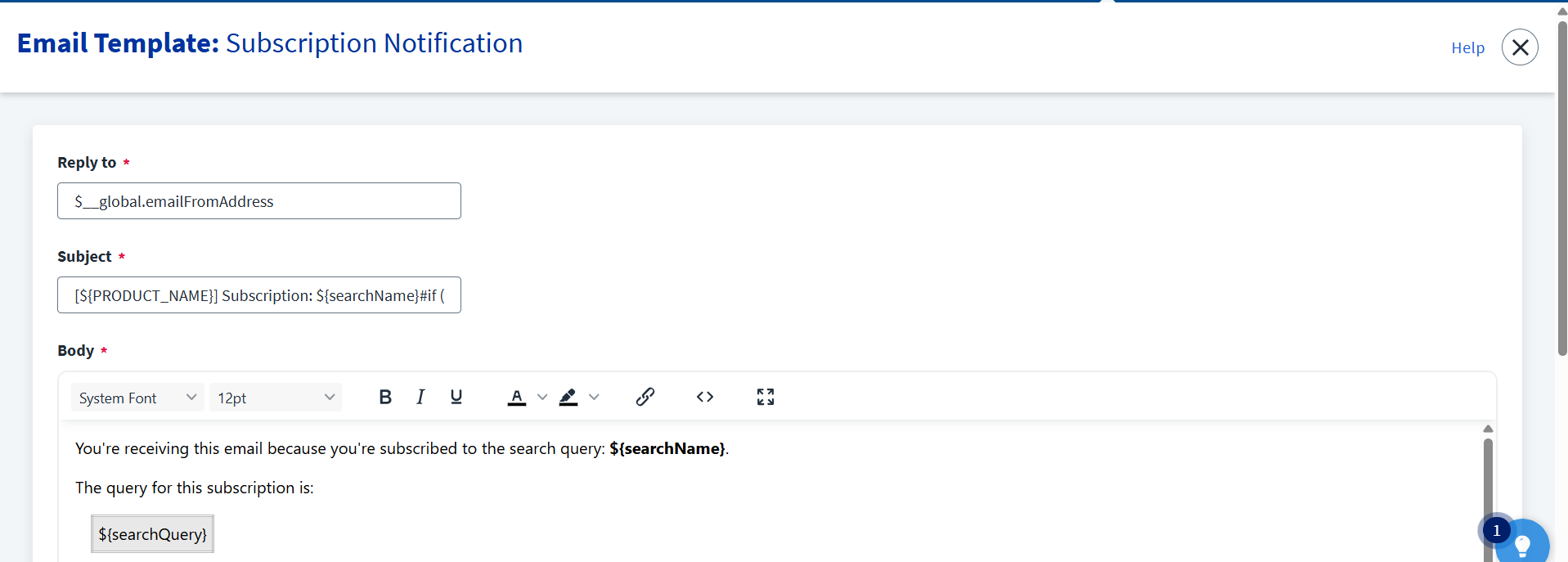Click the page's vertical scrollbar thumb
The width and height of the screenshot is (1568, 562).
(x=1561, y=188)
